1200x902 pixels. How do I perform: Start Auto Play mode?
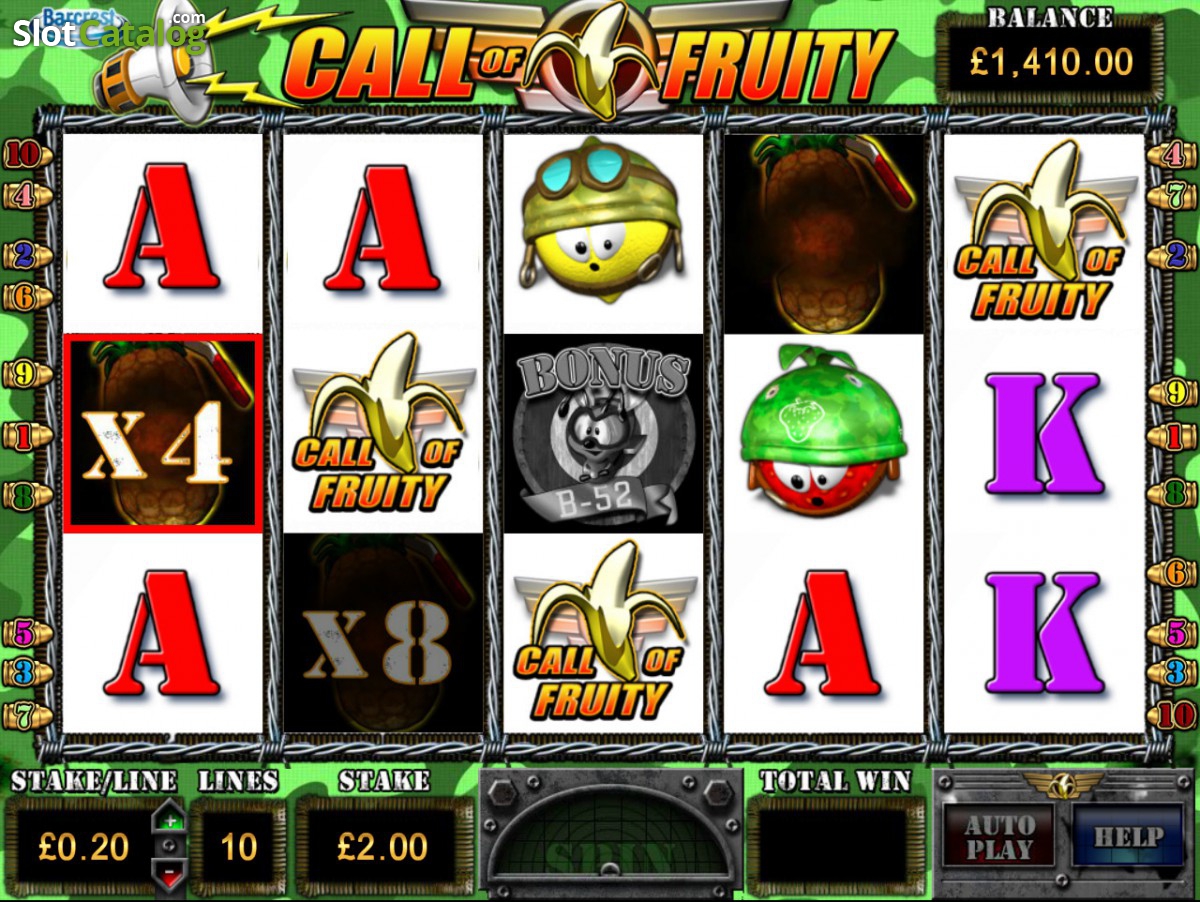coord(997,838)
